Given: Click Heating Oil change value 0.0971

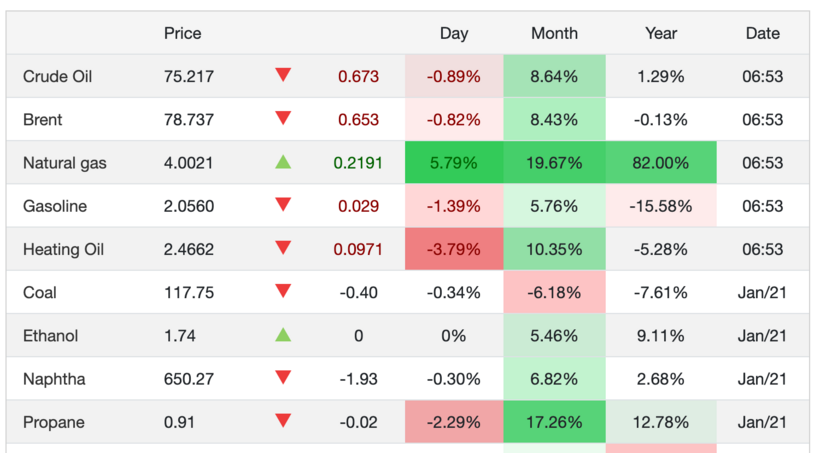Looking at the screenshot, I should 358,250.
